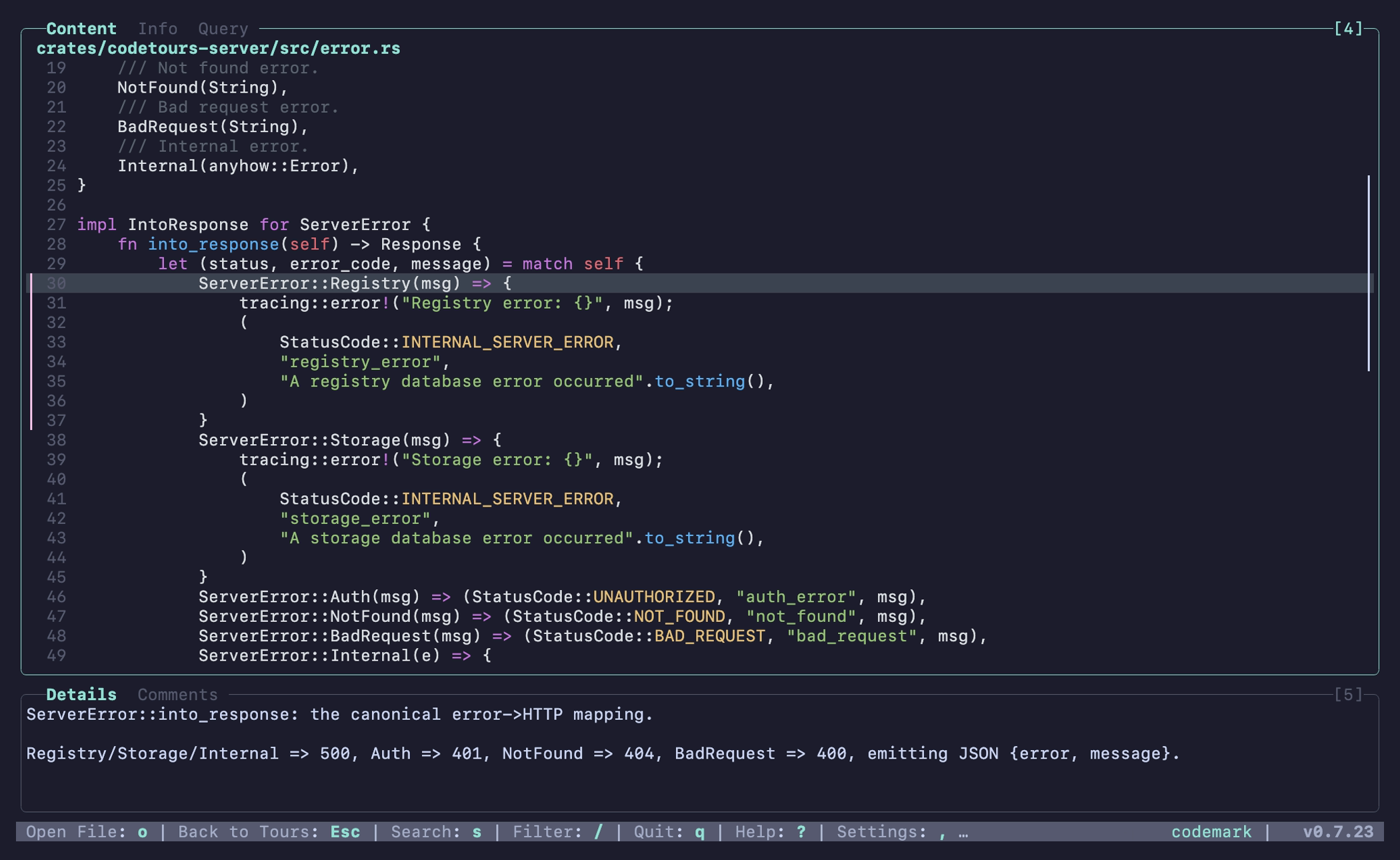Click 'A registry database error occurred' string
1400x860 pixels.
461,382
